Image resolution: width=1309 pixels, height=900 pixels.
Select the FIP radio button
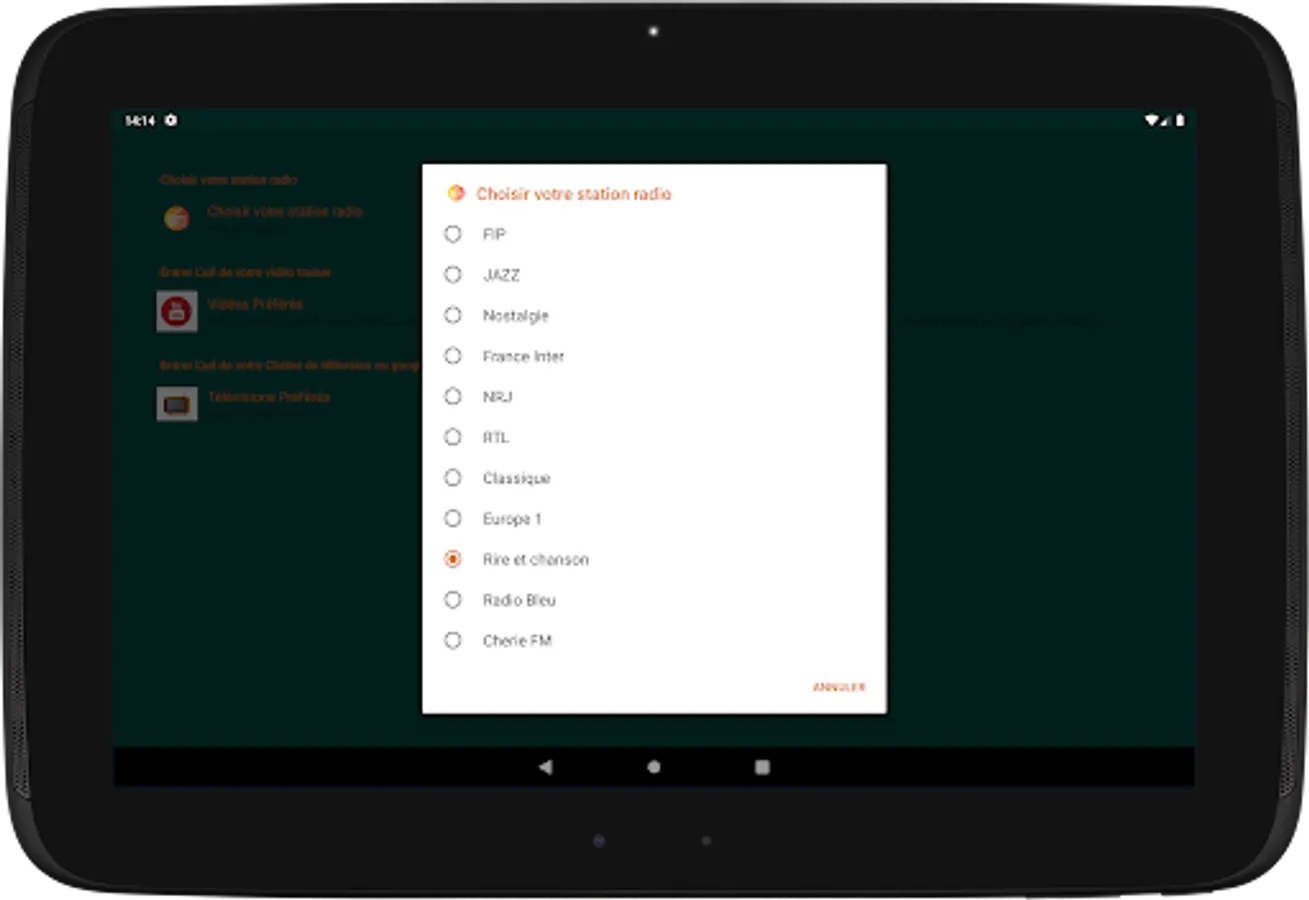[x=453, y=234]
